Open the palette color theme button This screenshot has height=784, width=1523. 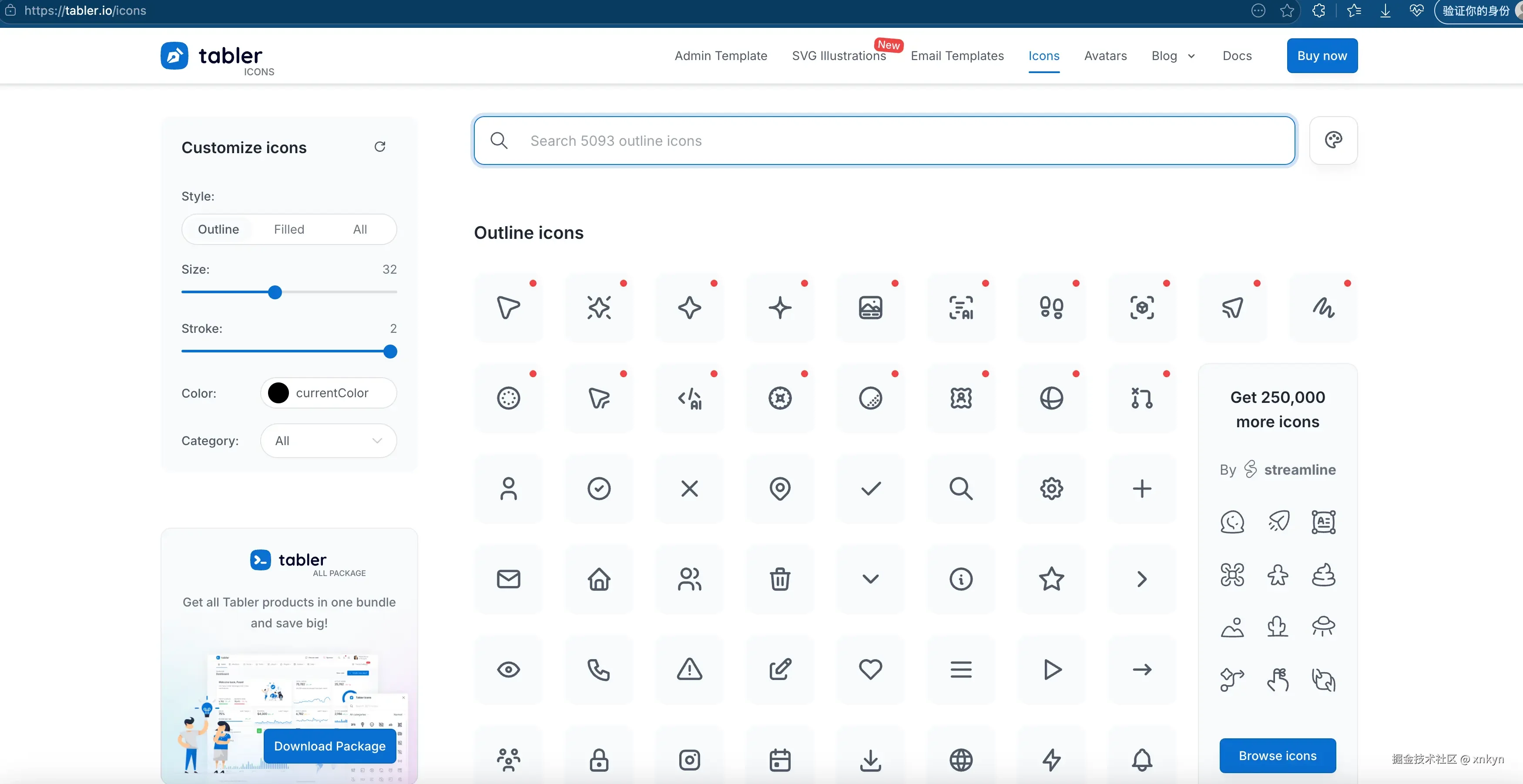coord(1333,140)
